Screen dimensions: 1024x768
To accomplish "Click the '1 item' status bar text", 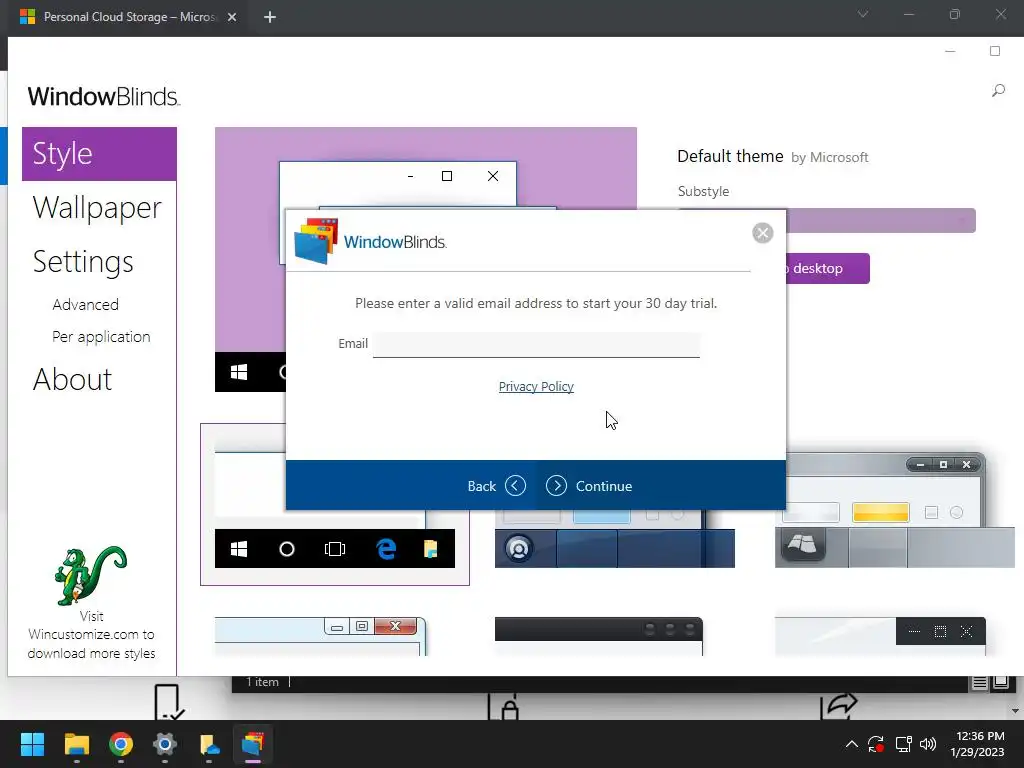I will click(263, 682).
